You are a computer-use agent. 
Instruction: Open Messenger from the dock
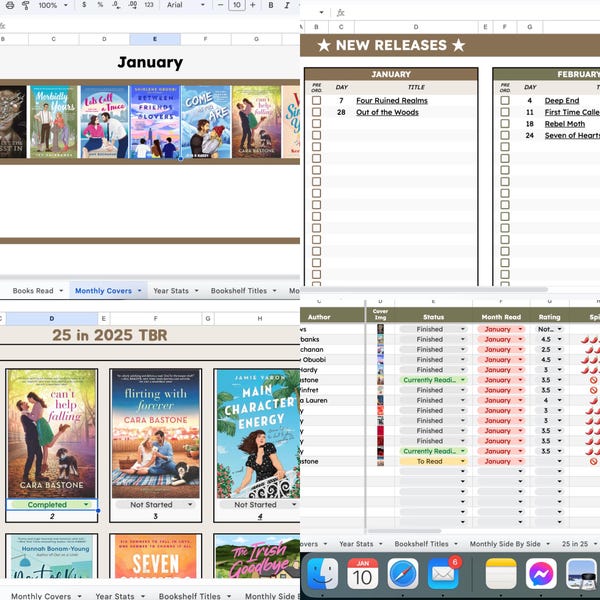click(x=541, y=574)
